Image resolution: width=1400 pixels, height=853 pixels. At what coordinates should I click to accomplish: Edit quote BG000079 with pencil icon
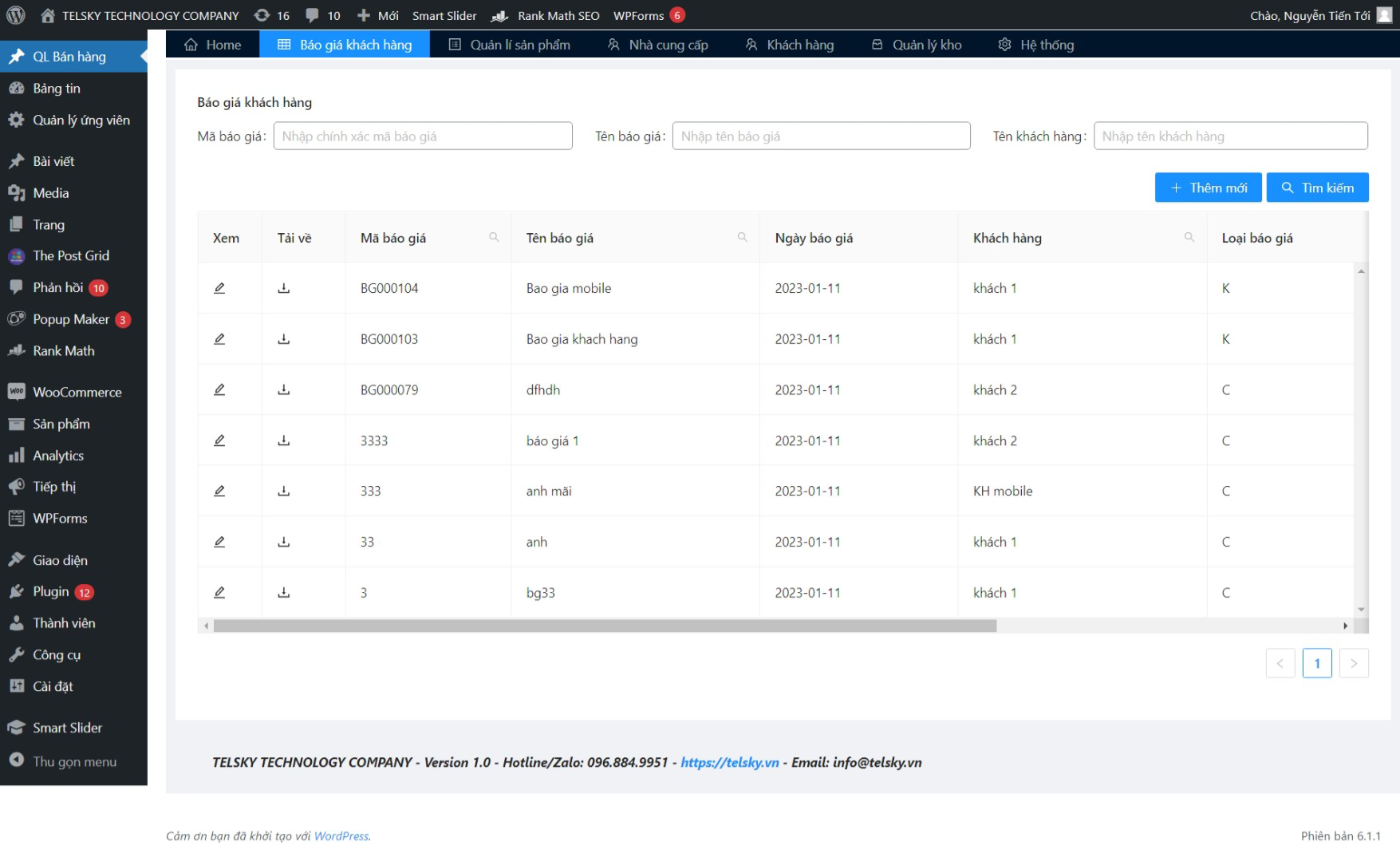219,389
